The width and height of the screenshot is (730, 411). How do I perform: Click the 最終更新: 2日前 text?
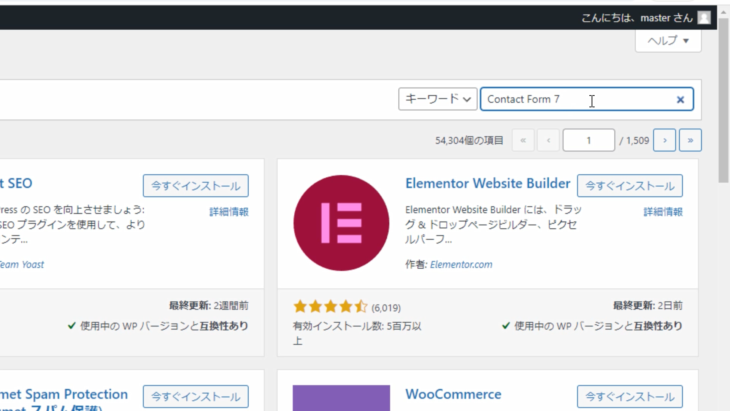coord(648,305)
